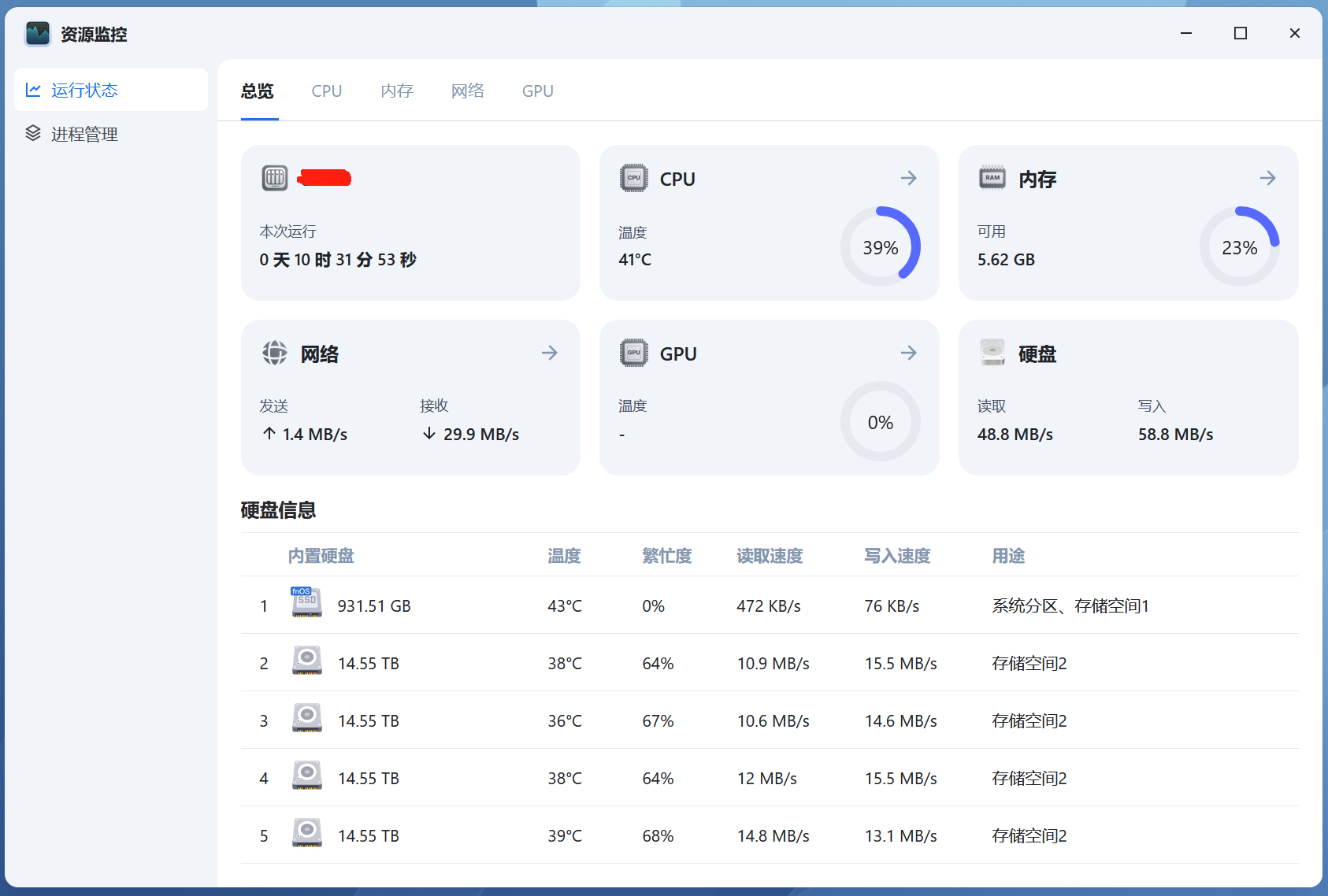1328x896 pixels.
Task: Switch to the CPU tab
Action: coord(327,91)
